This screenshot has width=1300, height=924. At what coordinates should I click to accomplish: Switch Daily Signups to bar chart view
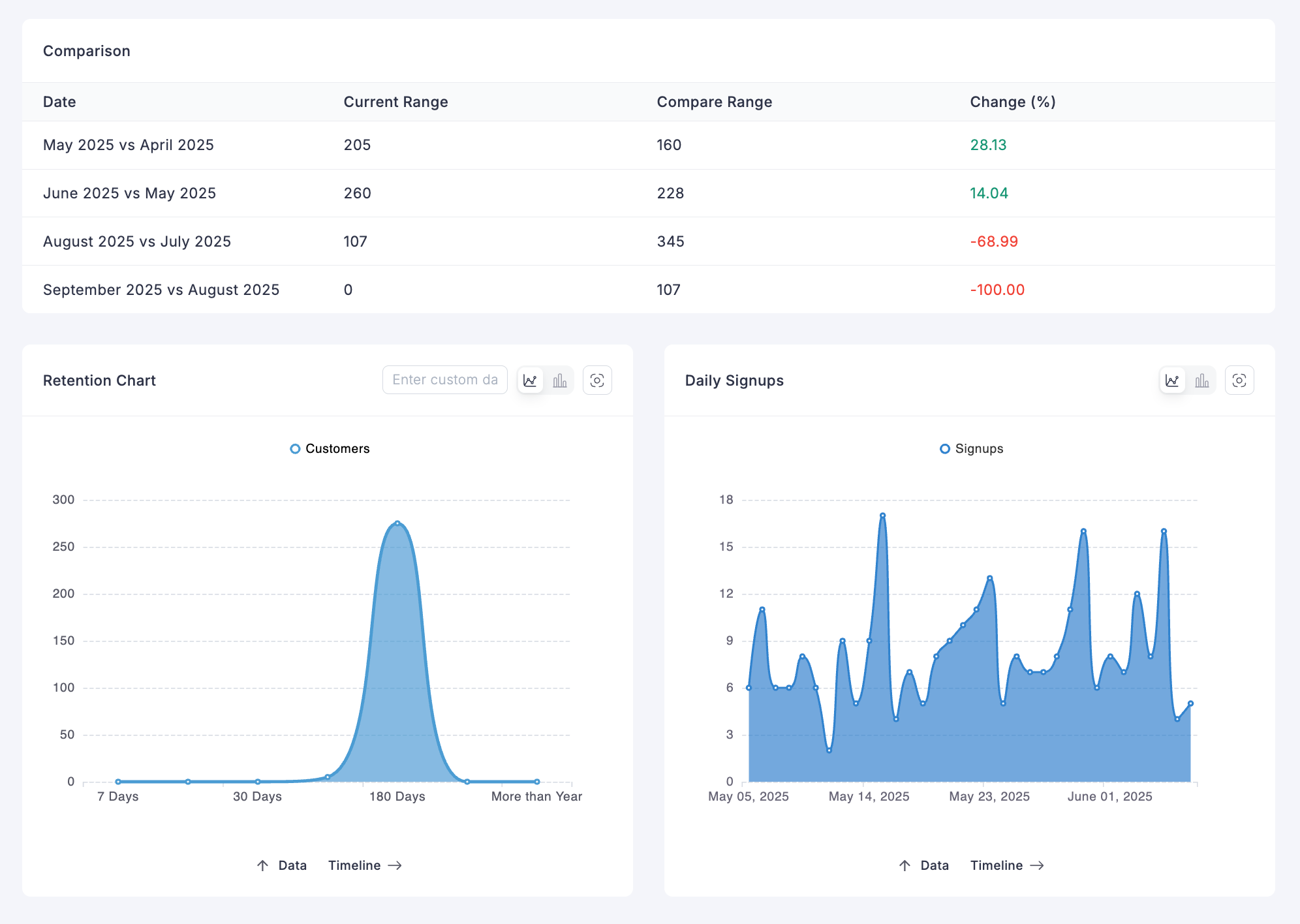point(1201,380)
